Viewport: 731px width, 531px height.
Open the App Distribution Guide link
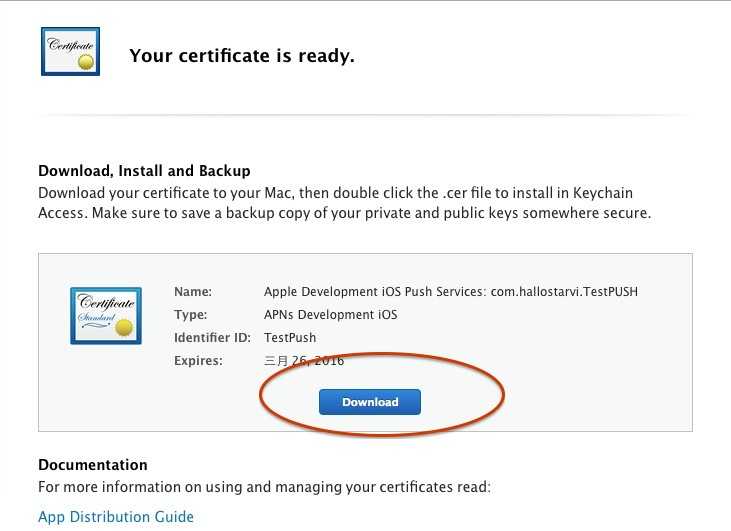116,517
